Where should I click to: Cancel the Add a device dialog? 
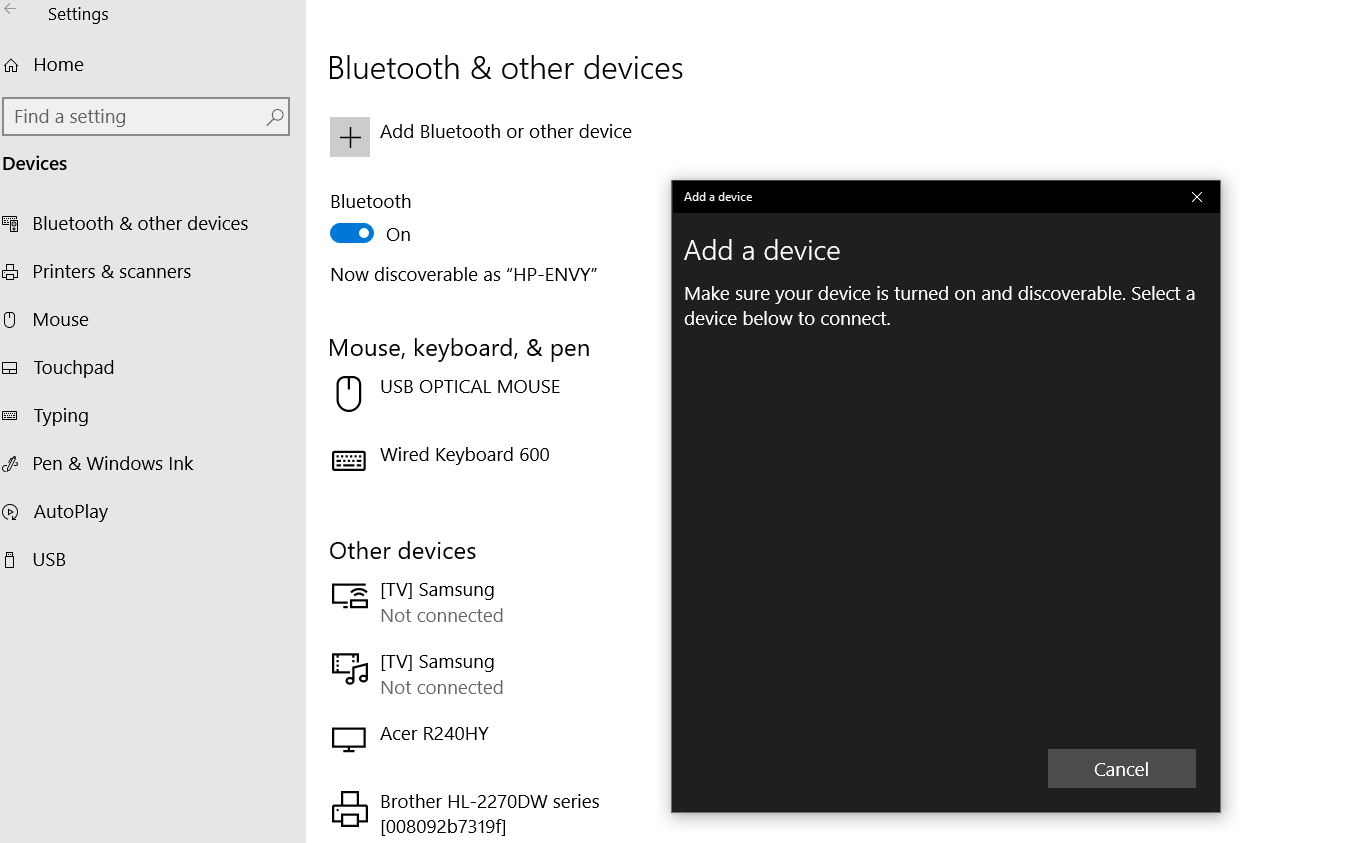point(1121,768)
